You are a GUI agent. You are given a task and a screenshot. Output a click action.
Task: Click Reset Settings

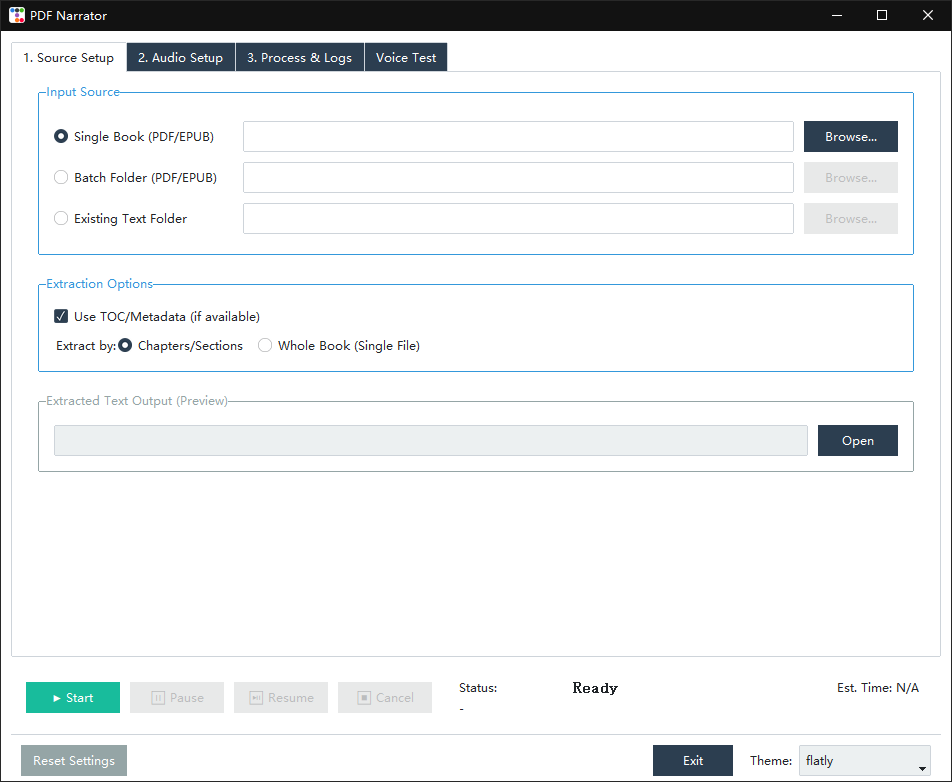(x=74, y=760)
